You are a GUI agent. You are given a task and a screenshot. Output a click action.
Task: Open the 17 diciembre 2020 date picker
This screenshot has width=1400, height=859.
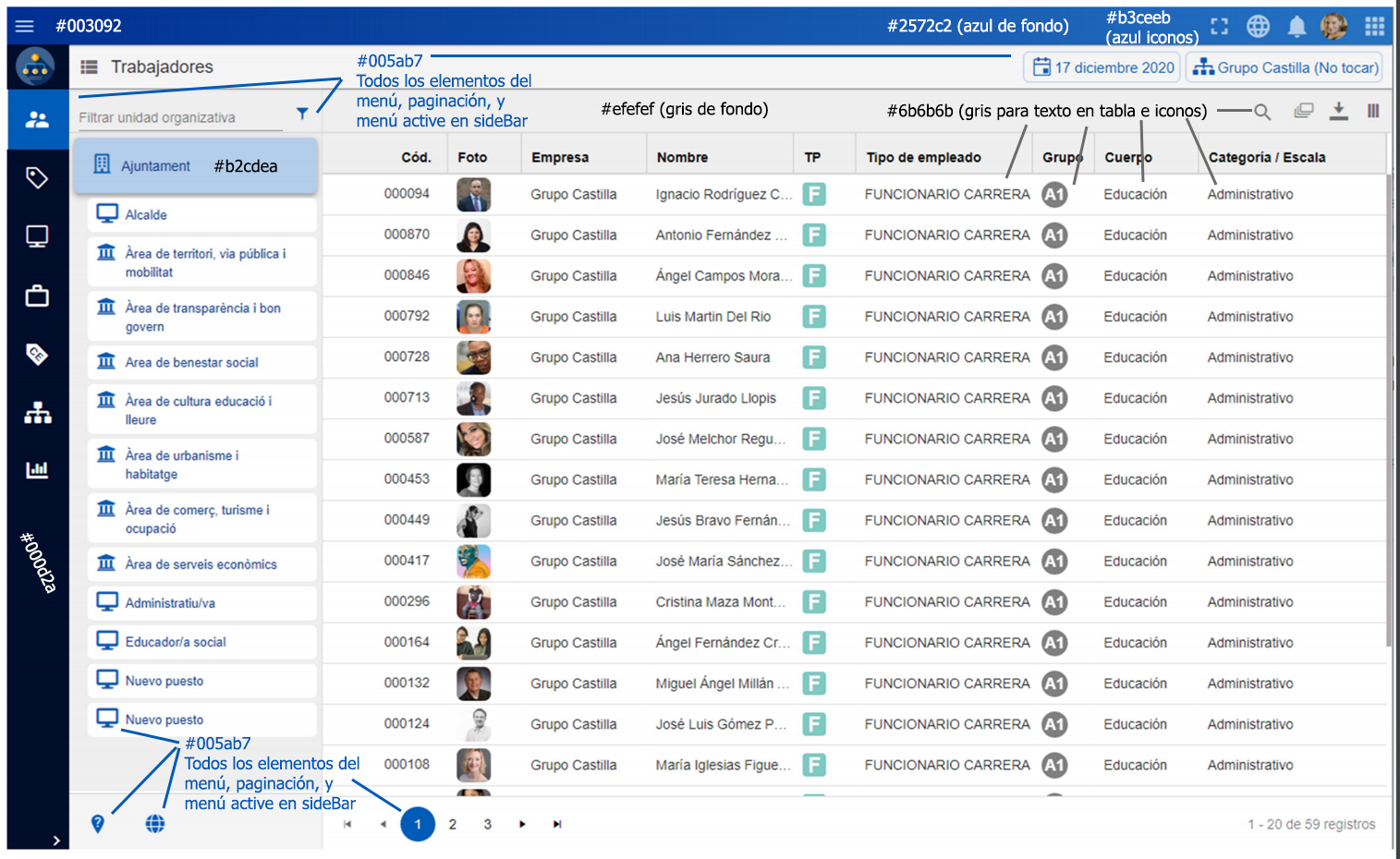[1102, 67]
